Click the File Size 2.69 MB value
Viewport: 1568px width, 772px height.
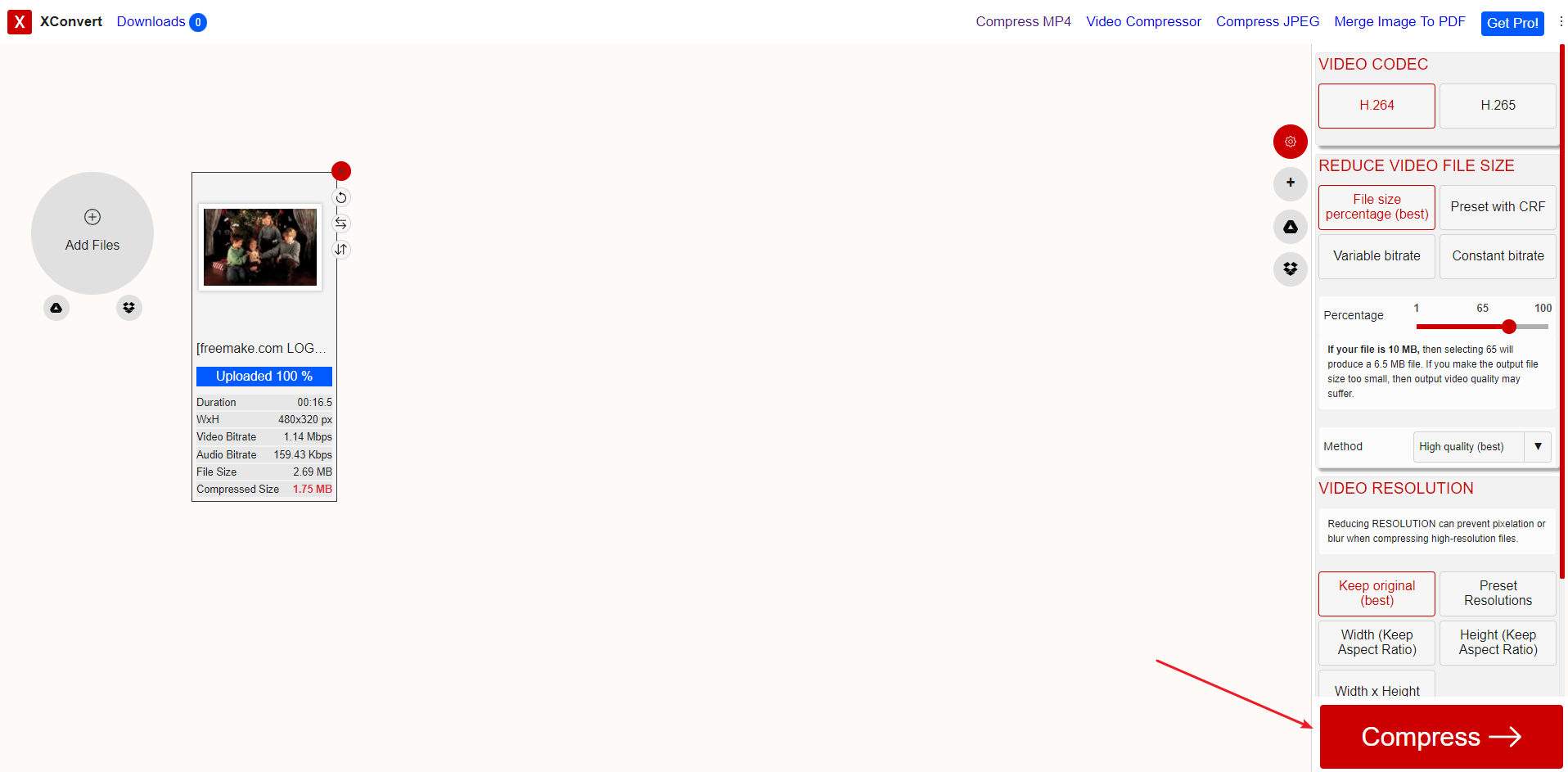click(x=313, y=472)
